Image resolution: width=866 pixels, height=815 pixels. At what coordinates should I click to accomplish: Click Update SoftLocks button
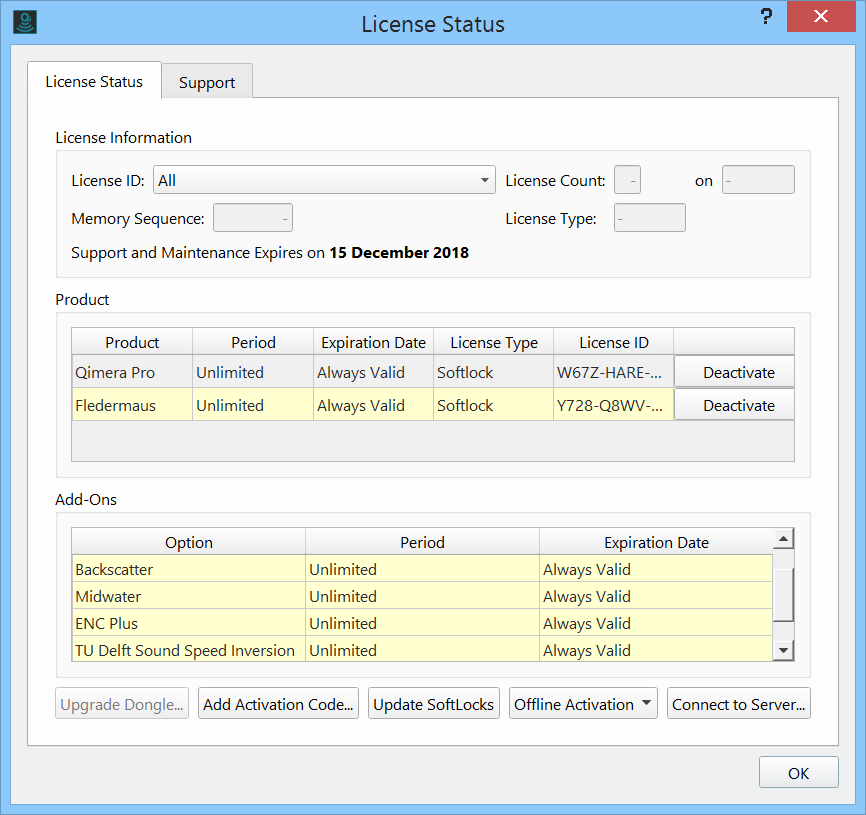(433, 704)
